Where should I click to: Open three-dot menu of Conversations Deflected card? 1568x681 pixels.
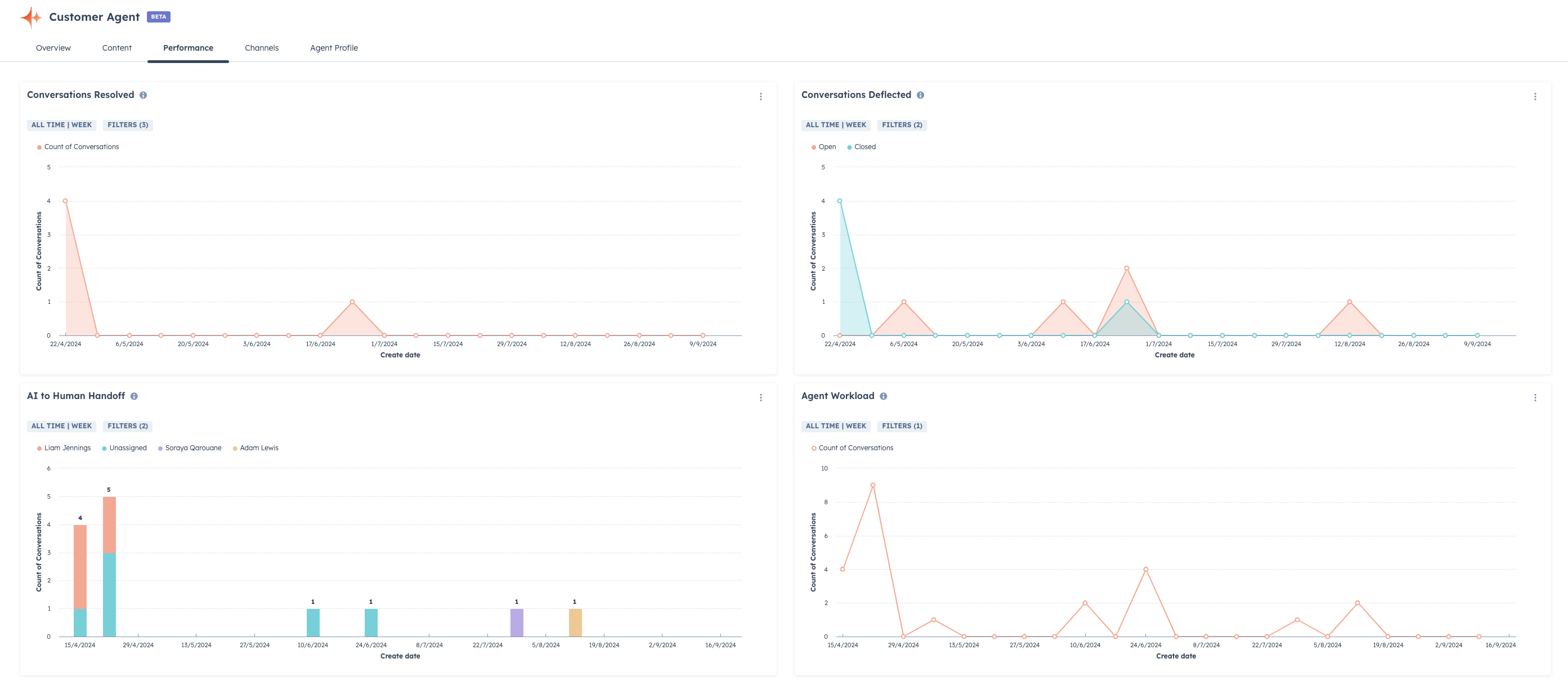(x=1535, y=97)
